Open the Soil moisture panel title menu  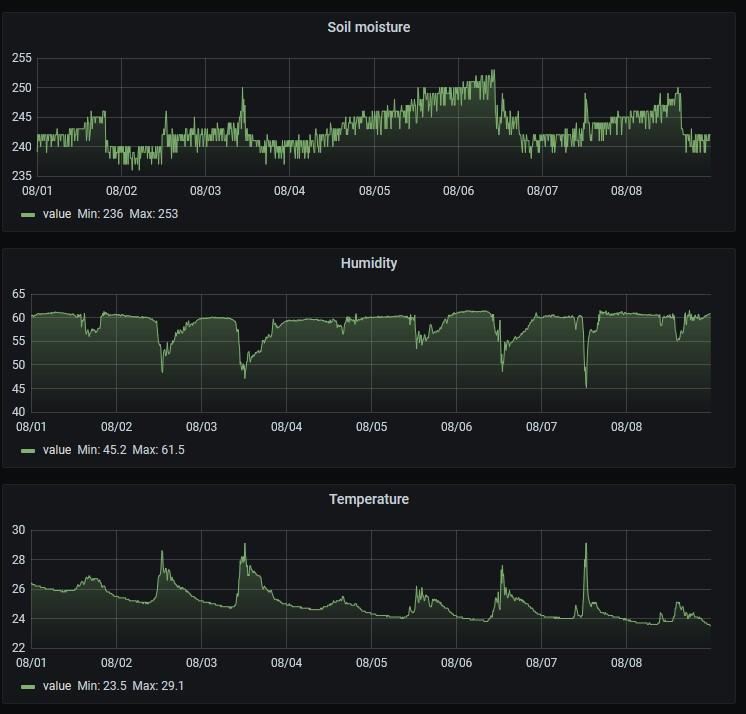[x=369, y=27]
